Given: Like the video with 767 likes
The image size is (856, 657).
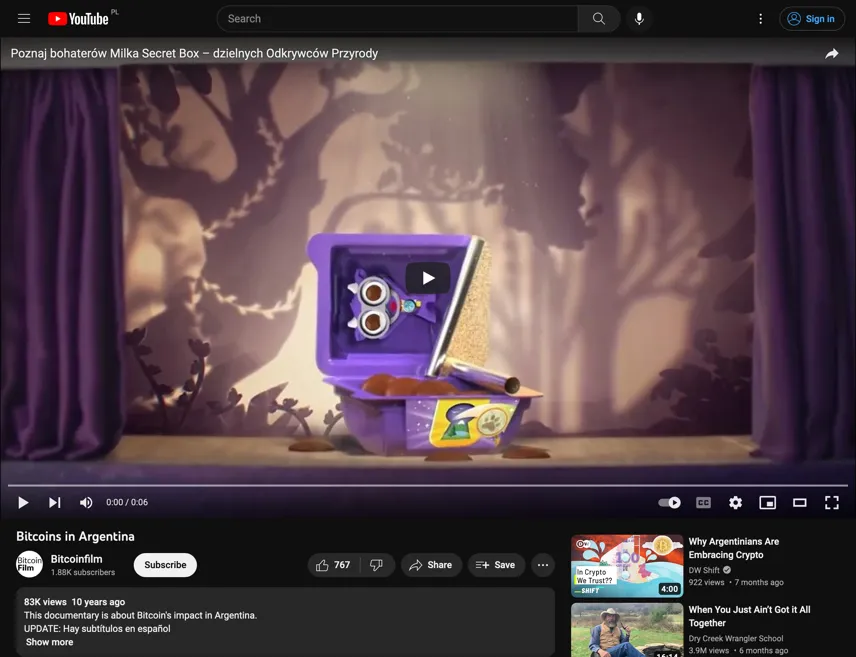Looking at the screenshot, I should (x=334, y=565).
